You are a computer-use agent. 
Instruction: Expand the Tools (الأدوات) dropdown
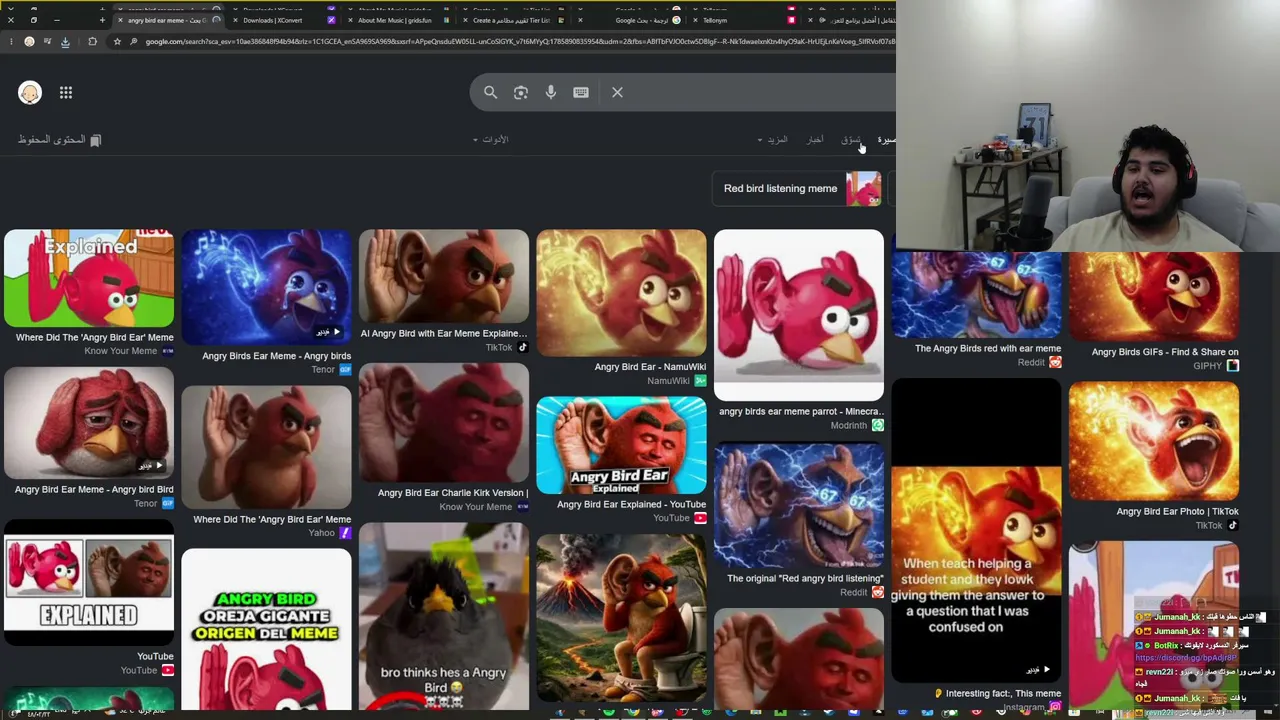(491, 140)
